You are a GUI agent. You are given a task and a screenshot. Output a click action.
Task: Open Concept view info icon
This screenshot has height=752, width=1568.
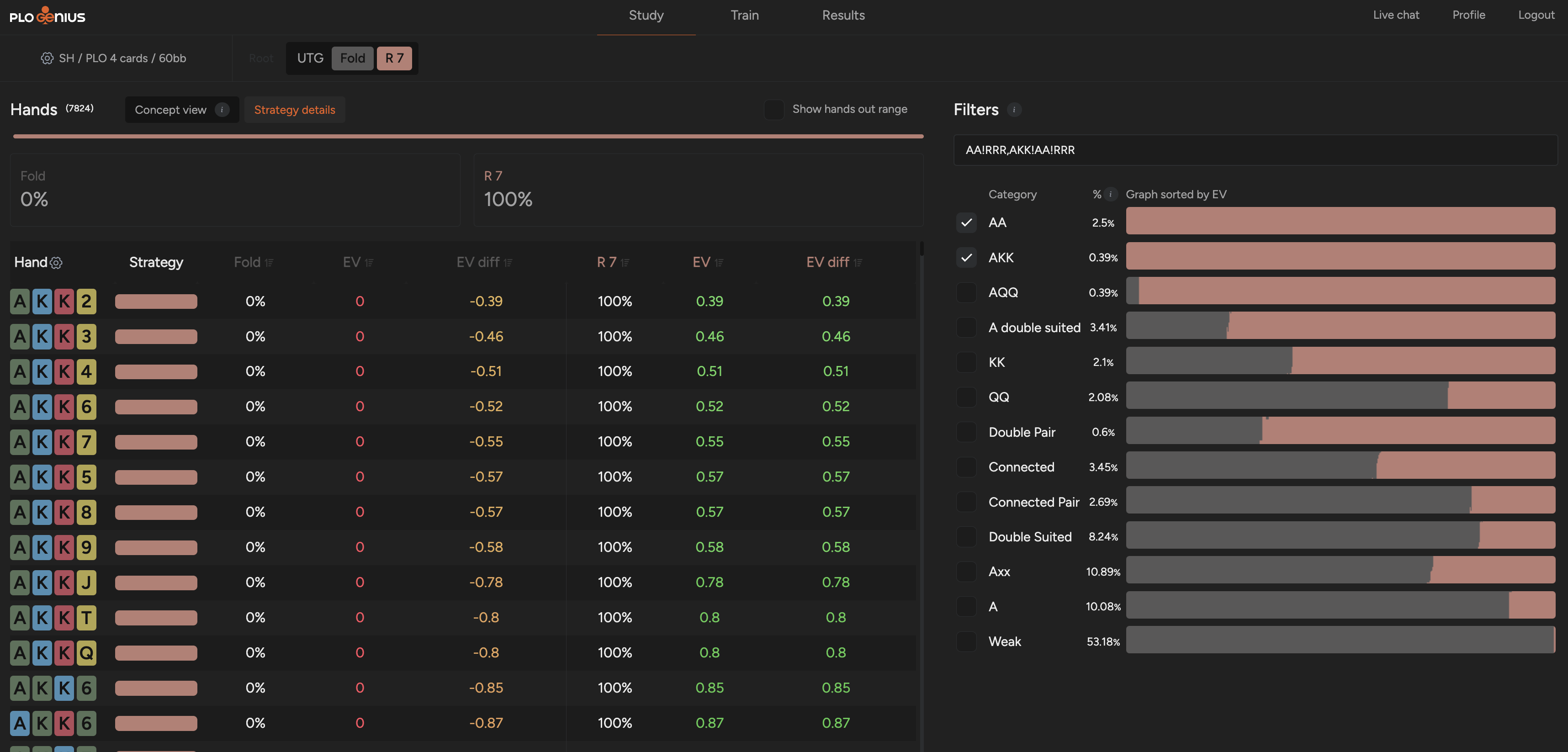pyautogui.click(x=222, y=110)
